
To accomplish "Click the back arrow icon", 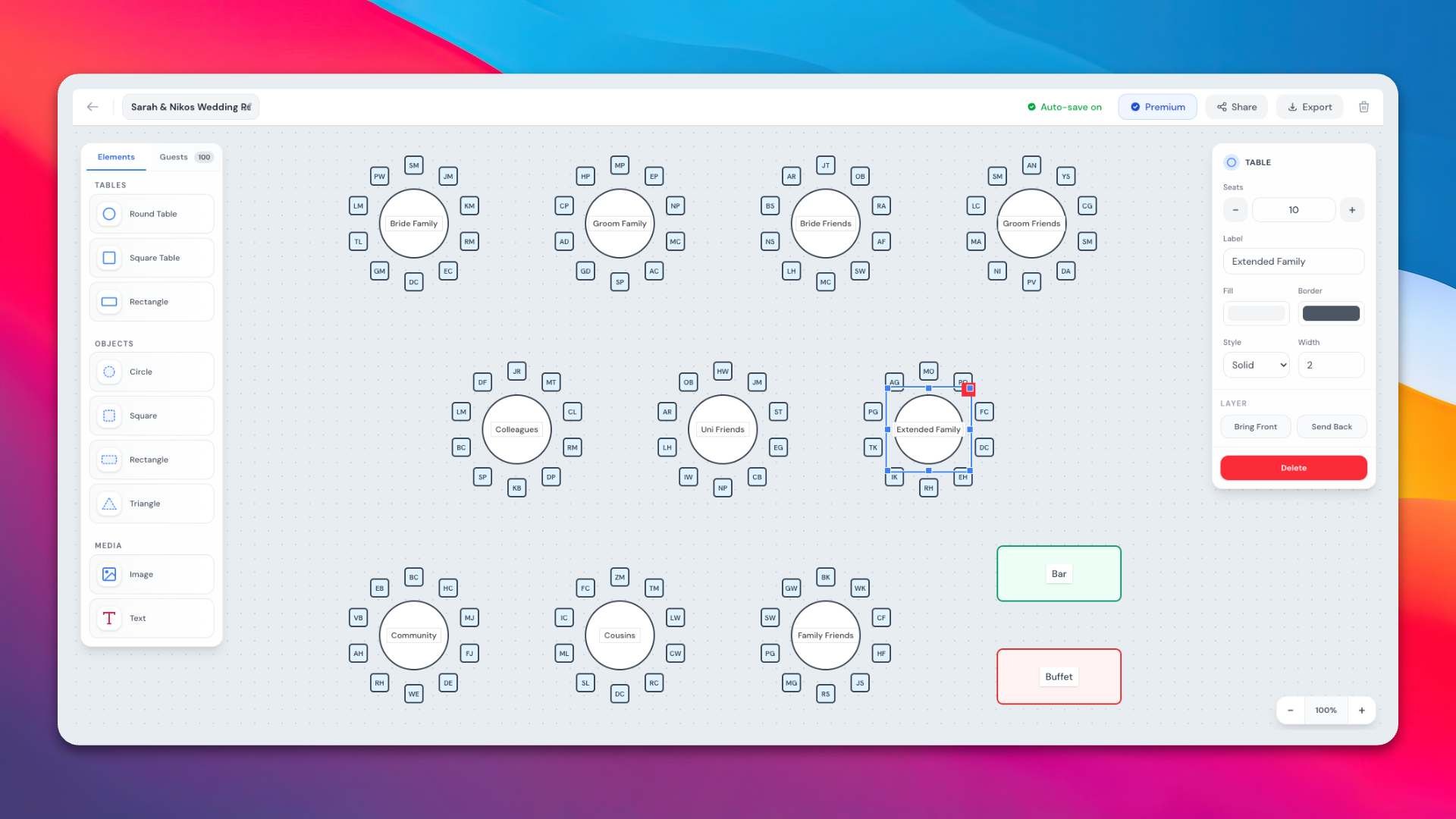I will pos(93,107).
